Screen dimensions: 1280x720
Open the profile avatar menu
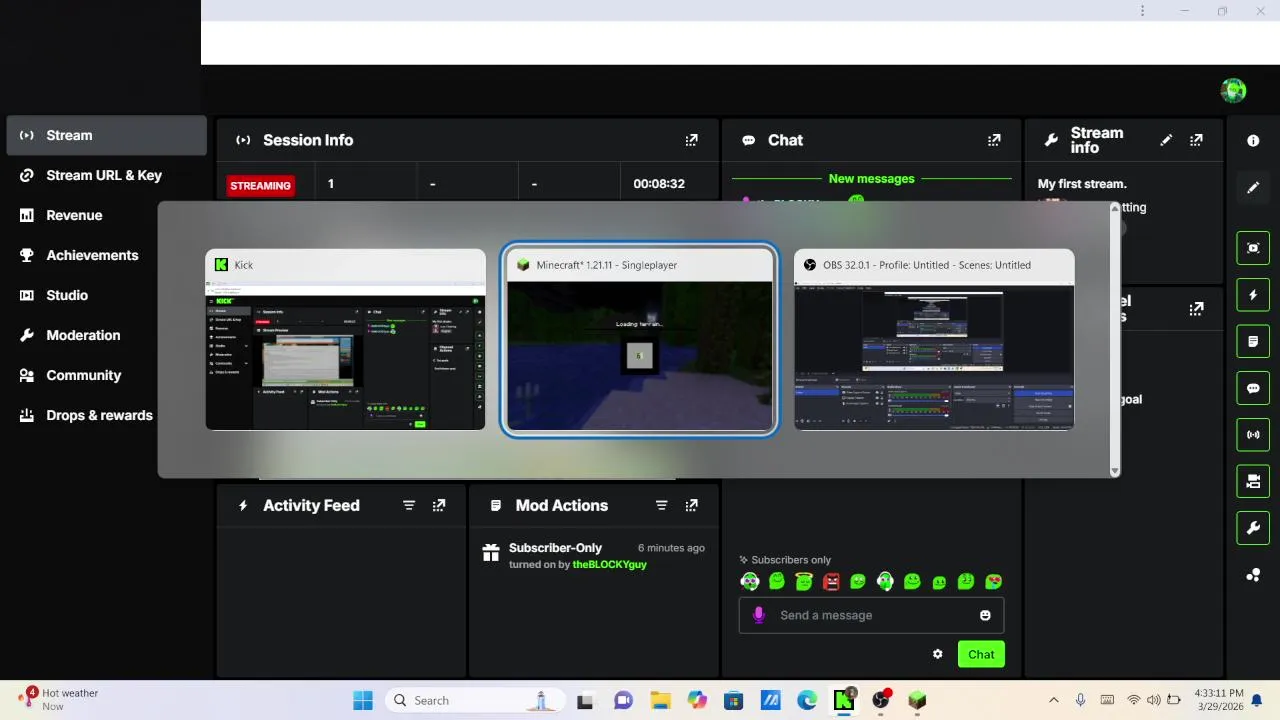click(1233, 91)
